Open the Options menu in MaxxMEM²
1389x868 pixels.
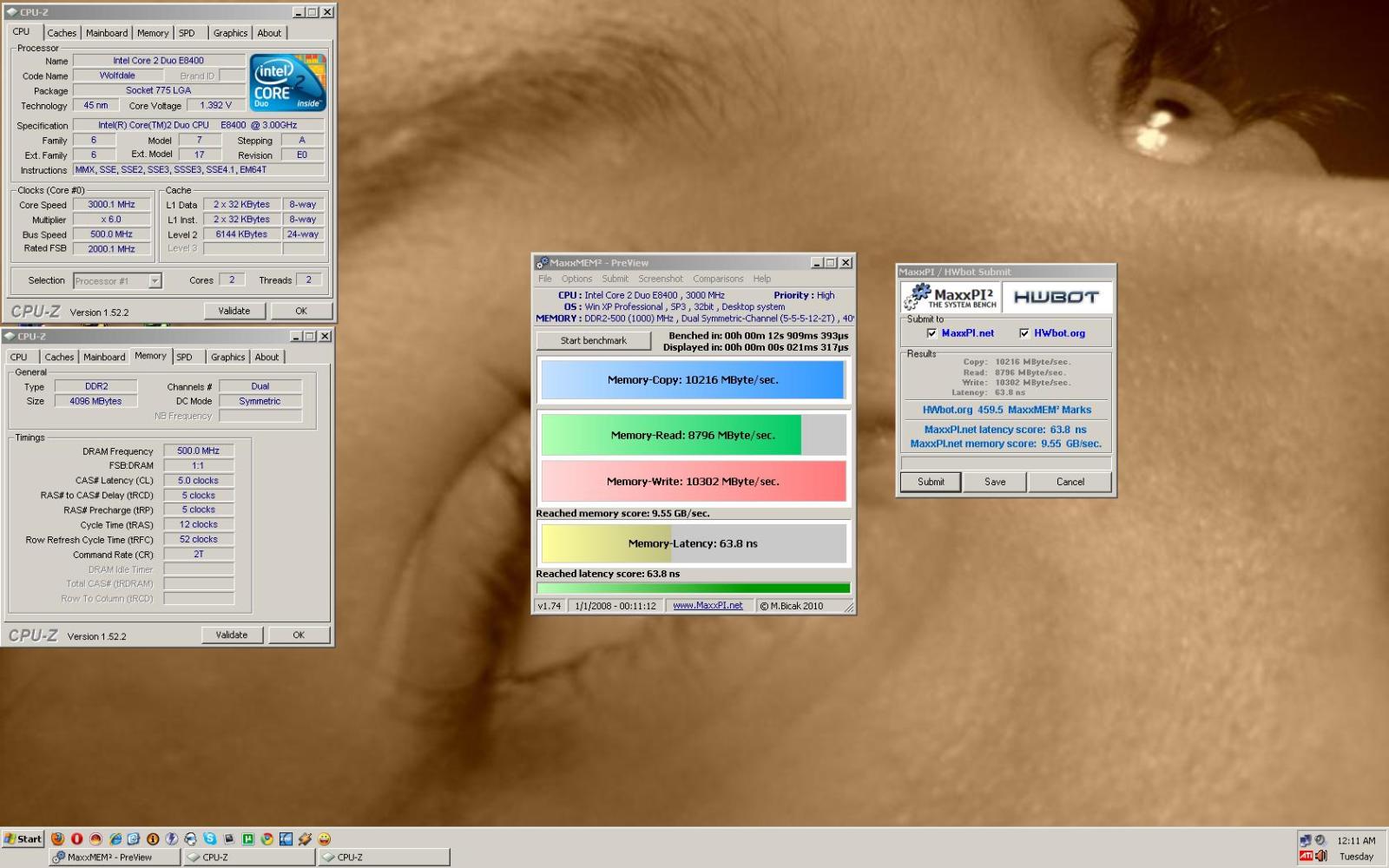[576, 279]
